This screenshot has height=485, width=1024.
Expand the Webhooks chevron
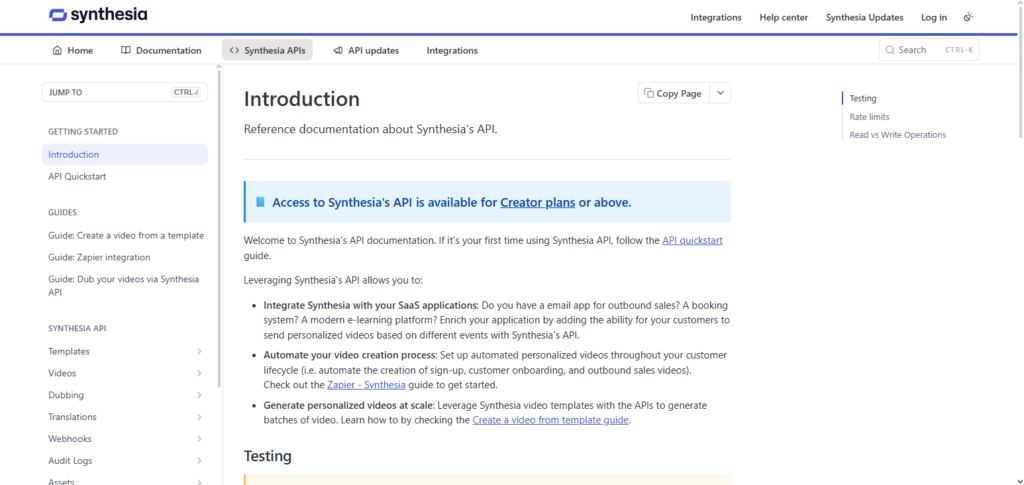click(x=199, y=439)
